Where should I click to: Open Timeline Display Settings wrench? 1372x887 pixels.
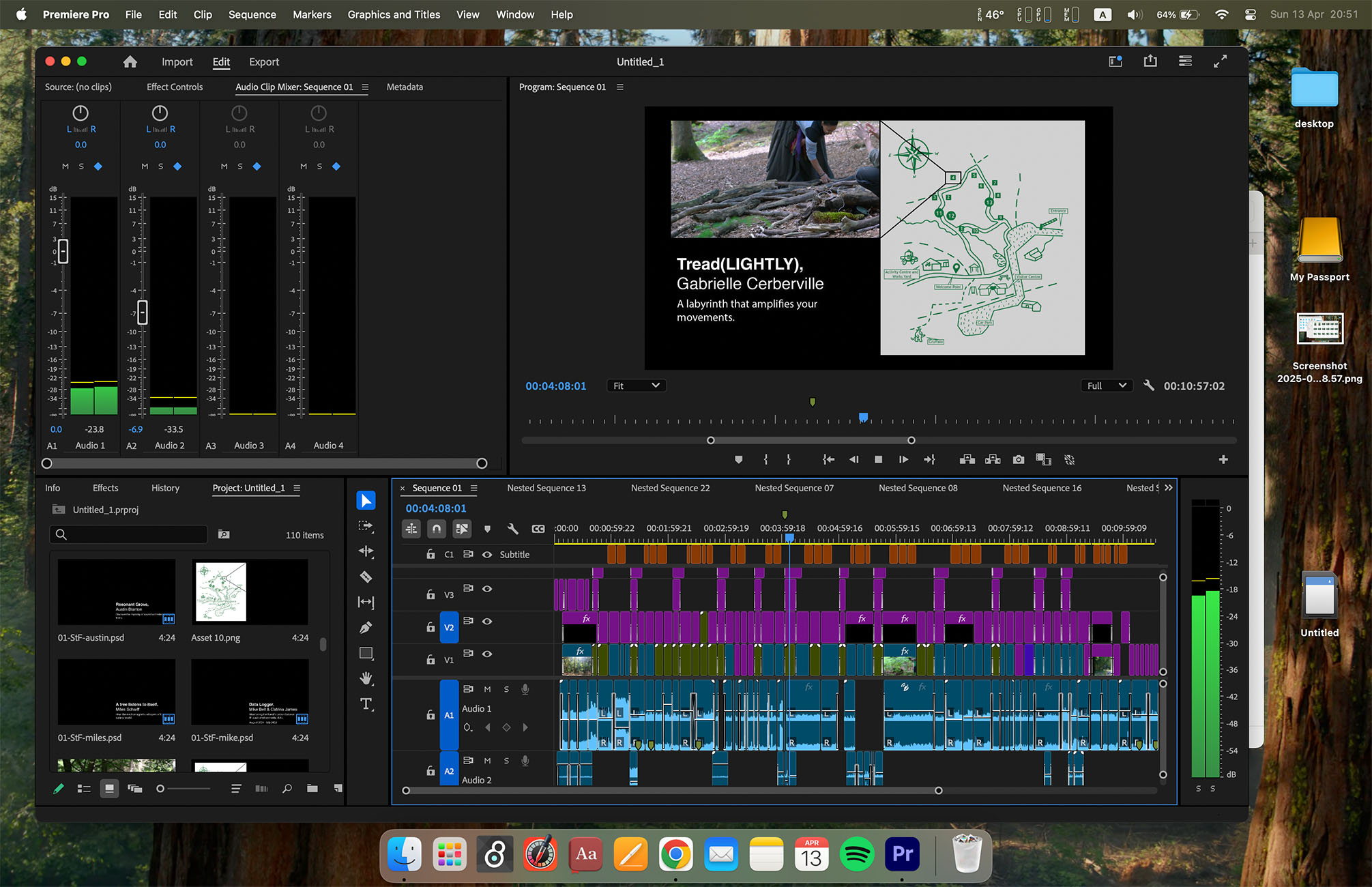(x=512, y=529)
